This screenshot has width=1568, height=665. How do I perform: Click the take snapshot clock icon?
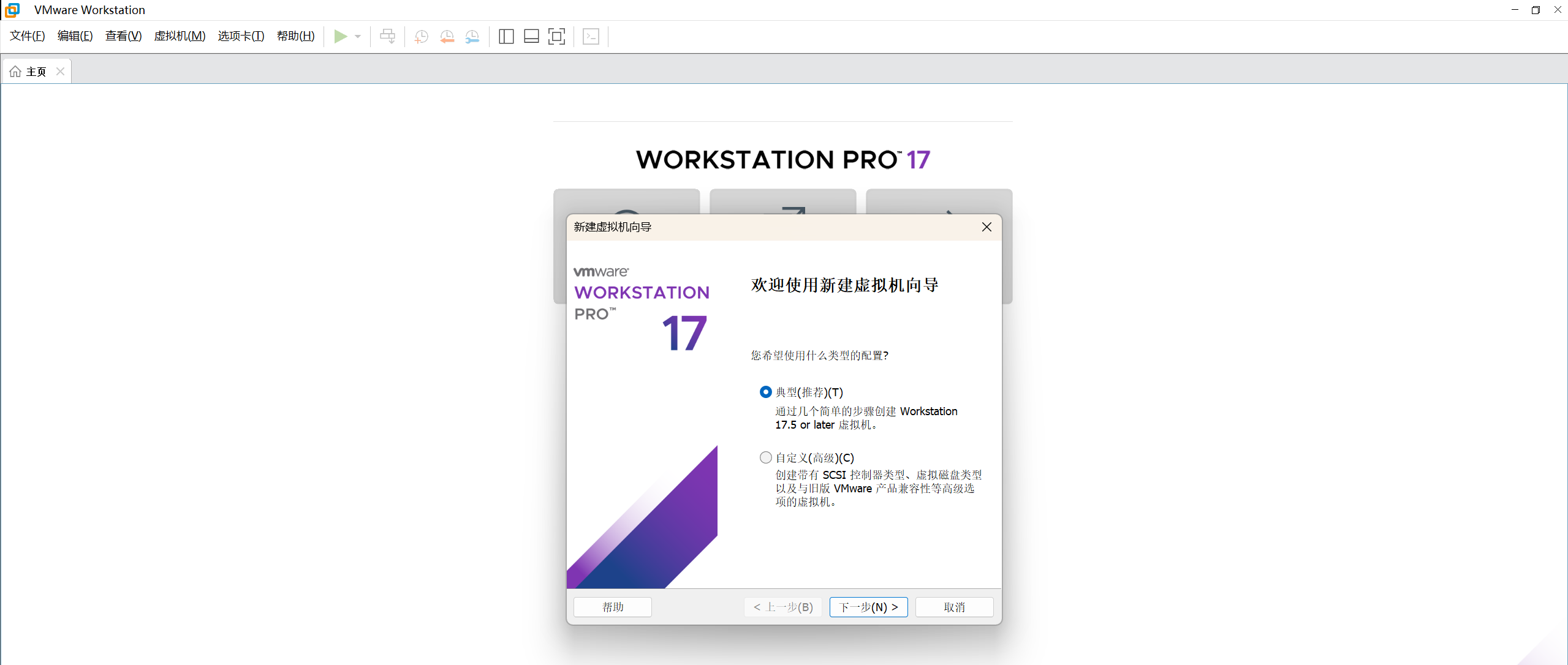[x=421, y=37]
